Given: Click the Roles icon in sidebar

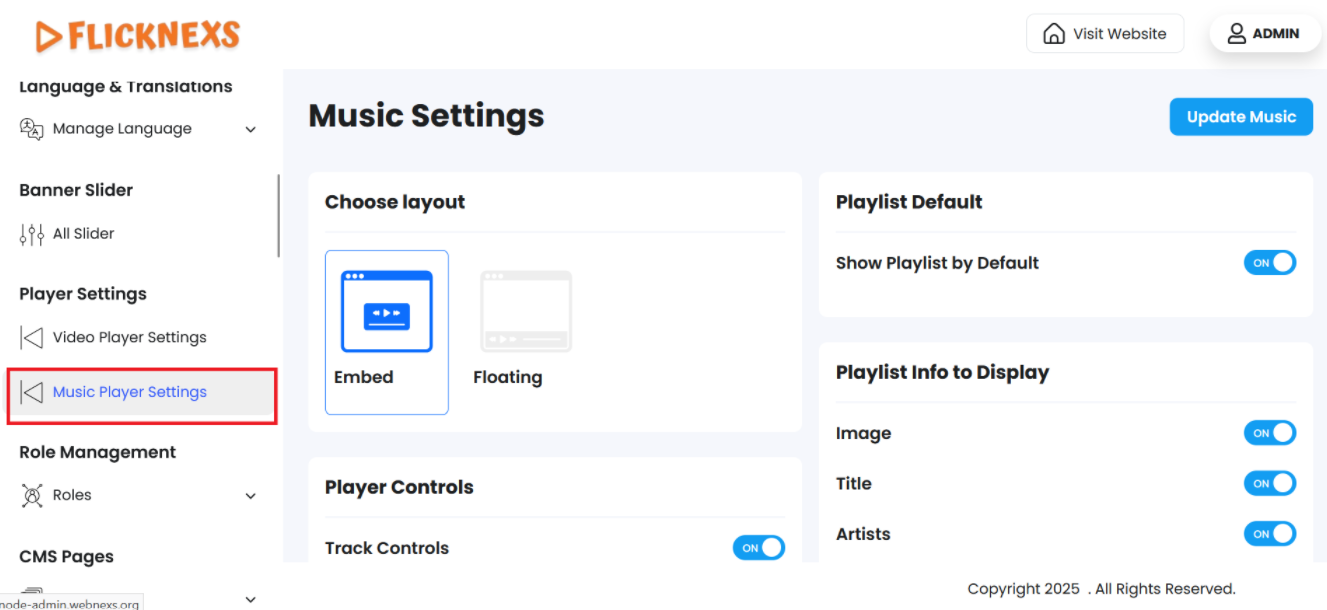Looking at the screenshot, I should pyautogui.click(x=32, y=495).
